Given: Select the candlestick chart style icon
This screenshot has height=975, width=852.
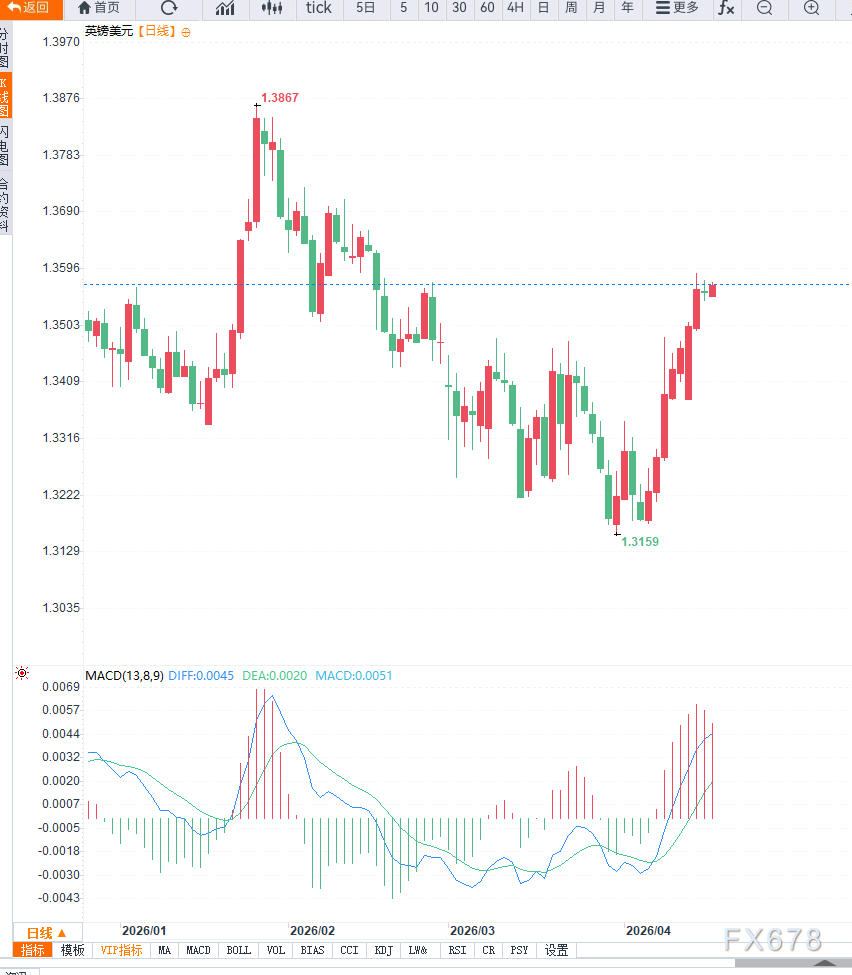Looking at the screenshot, I should point(272,8).
